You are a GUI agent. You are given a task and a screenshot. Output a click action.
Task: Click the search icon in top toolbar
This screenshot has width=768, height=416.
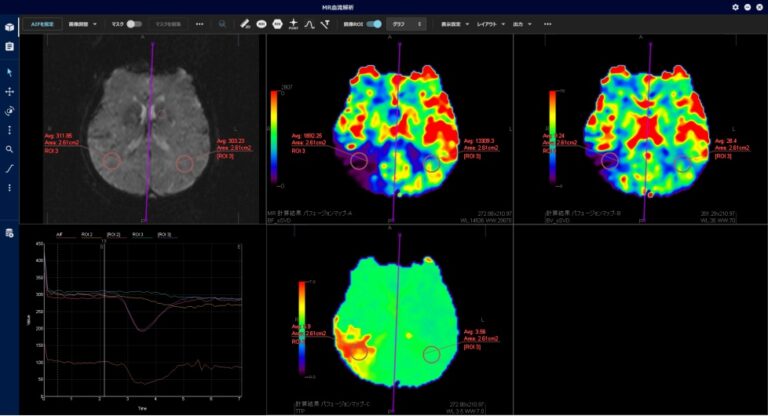pos(222,23)
